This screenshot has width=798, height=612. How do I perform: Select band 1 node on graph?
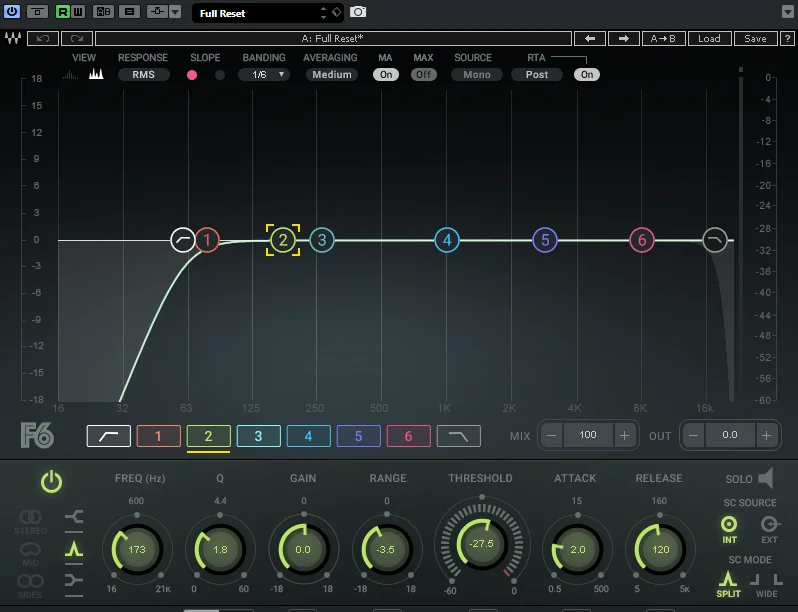click(207, 240)
